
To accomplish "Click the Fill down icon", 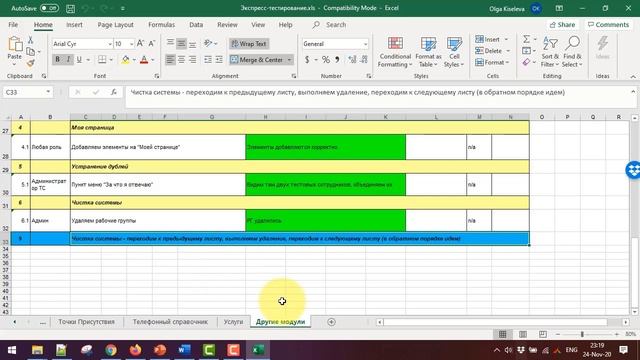I will [x=527, y=51].
